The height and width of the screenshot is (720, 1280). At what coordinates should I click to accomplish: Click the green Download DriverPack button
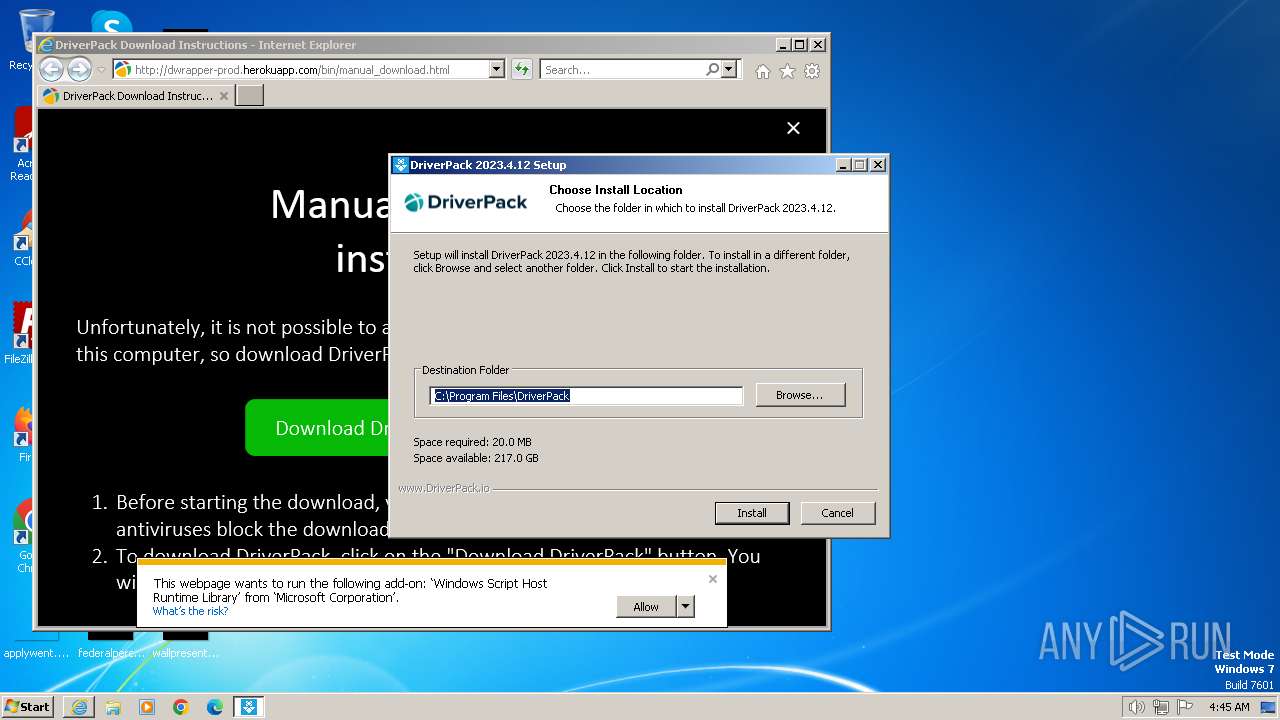[x=317, y=428]
